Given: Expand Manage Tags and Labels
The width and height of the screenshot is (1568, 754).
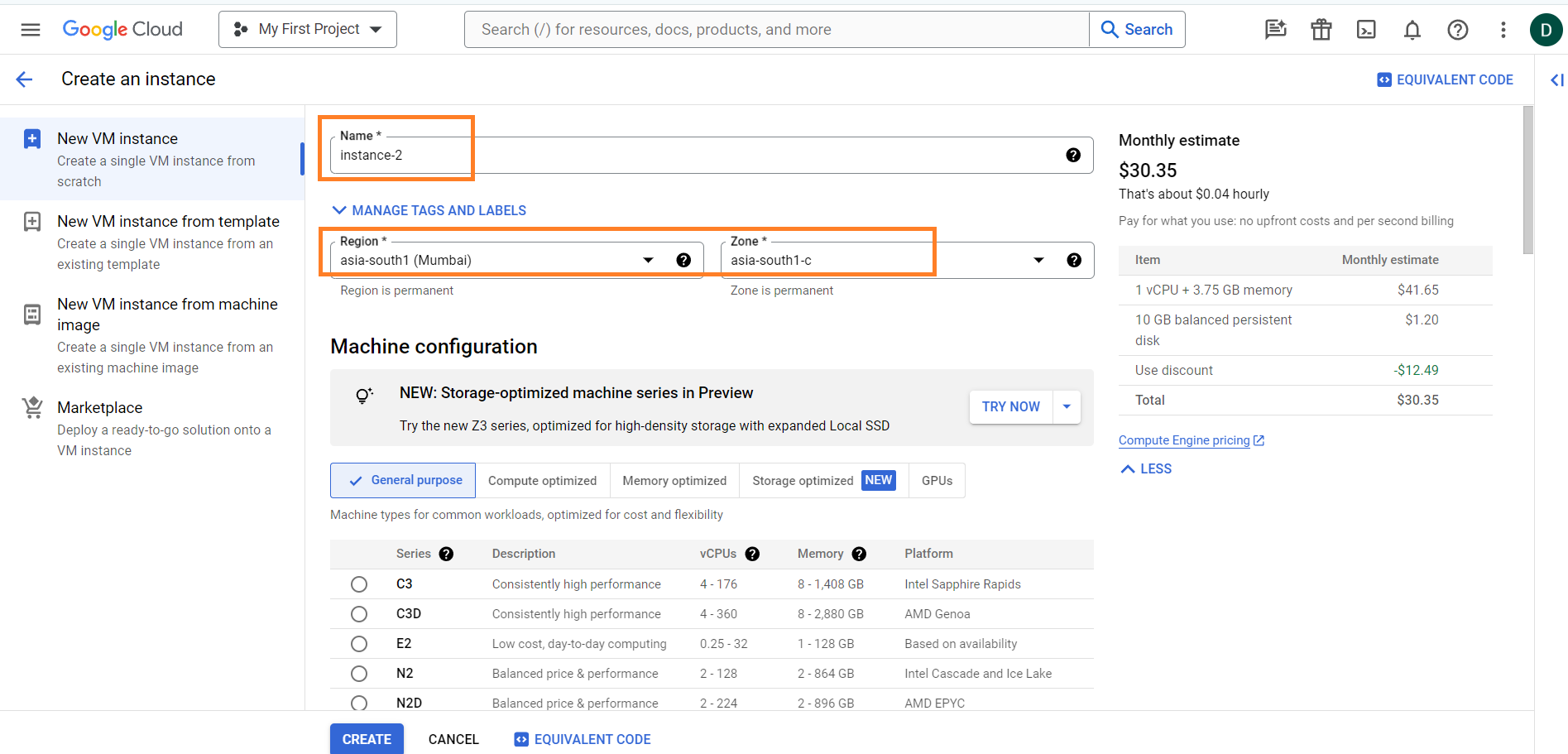Looking at the screenshot, I should [x=429, y=210].
